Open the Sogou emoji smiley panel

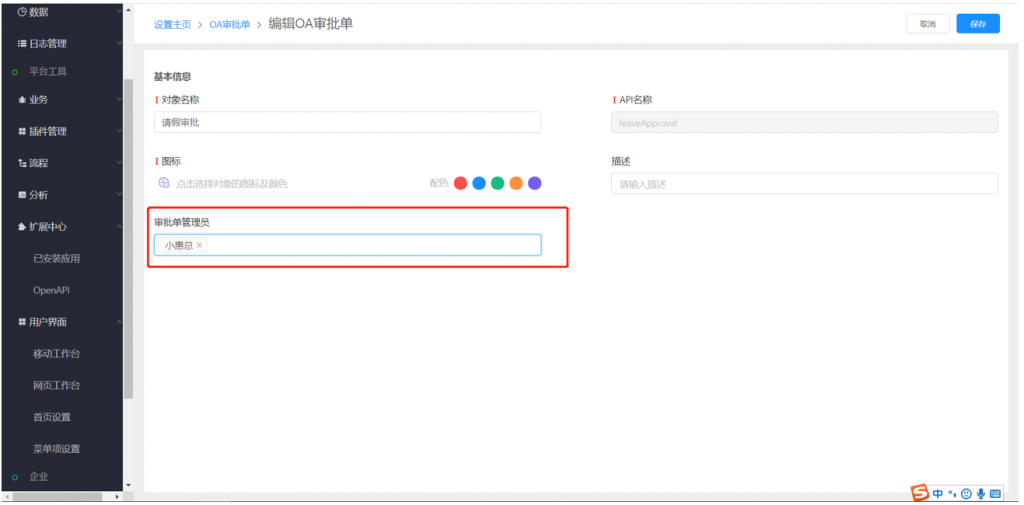pyautogui.click(x=966, y=494)
